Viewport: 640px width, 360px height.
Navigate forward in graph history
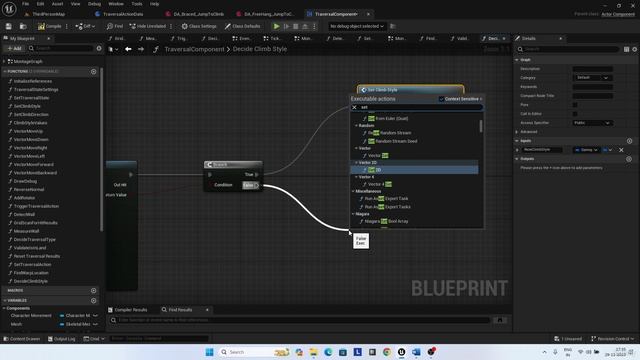pyautogui.click(x=141, y=49)
